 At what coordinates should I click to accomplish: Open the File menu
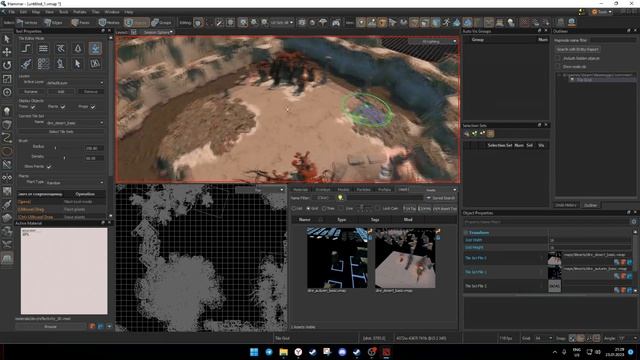(11, 12)
